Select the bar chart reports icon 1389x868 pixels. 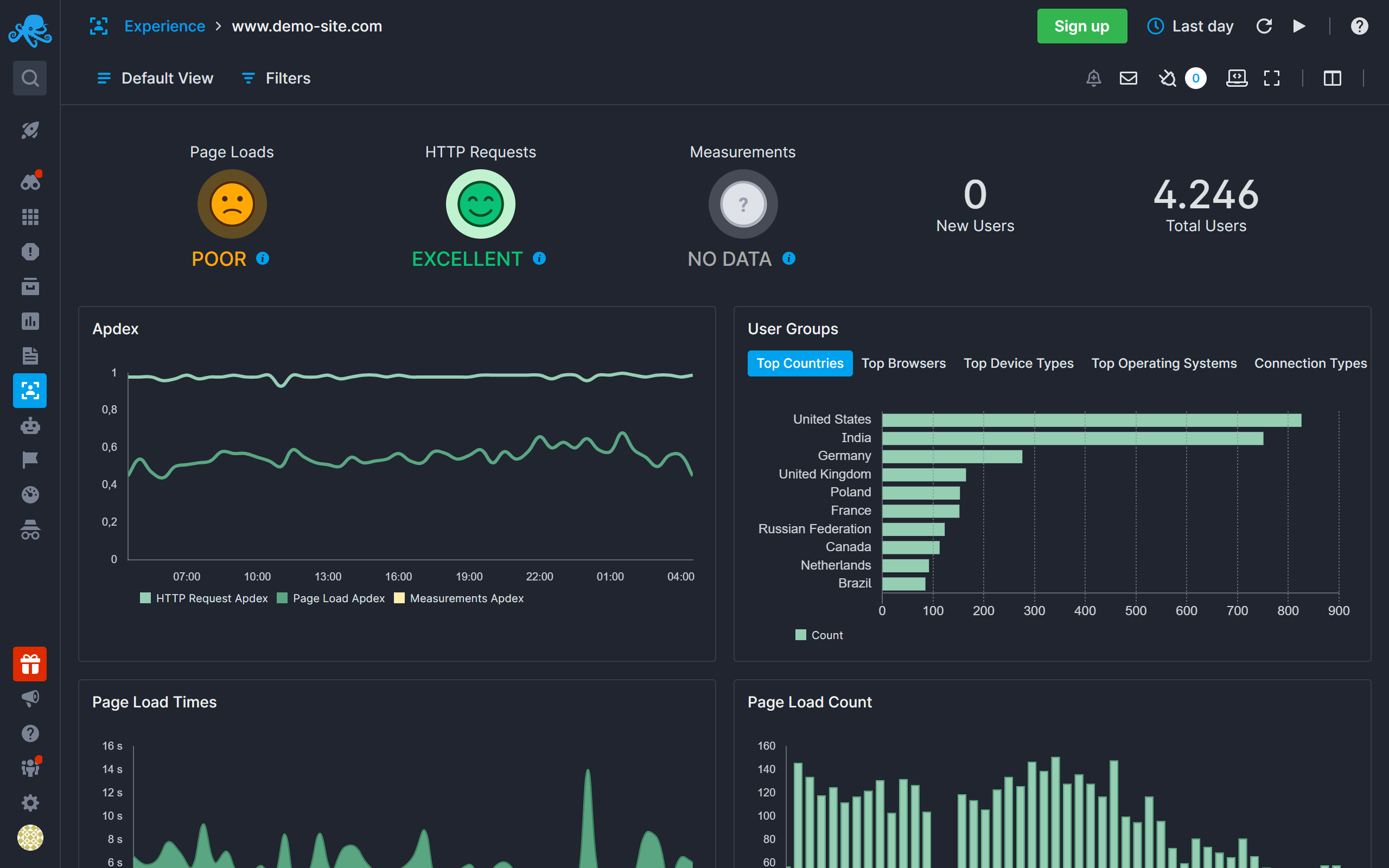pos(30,321)
